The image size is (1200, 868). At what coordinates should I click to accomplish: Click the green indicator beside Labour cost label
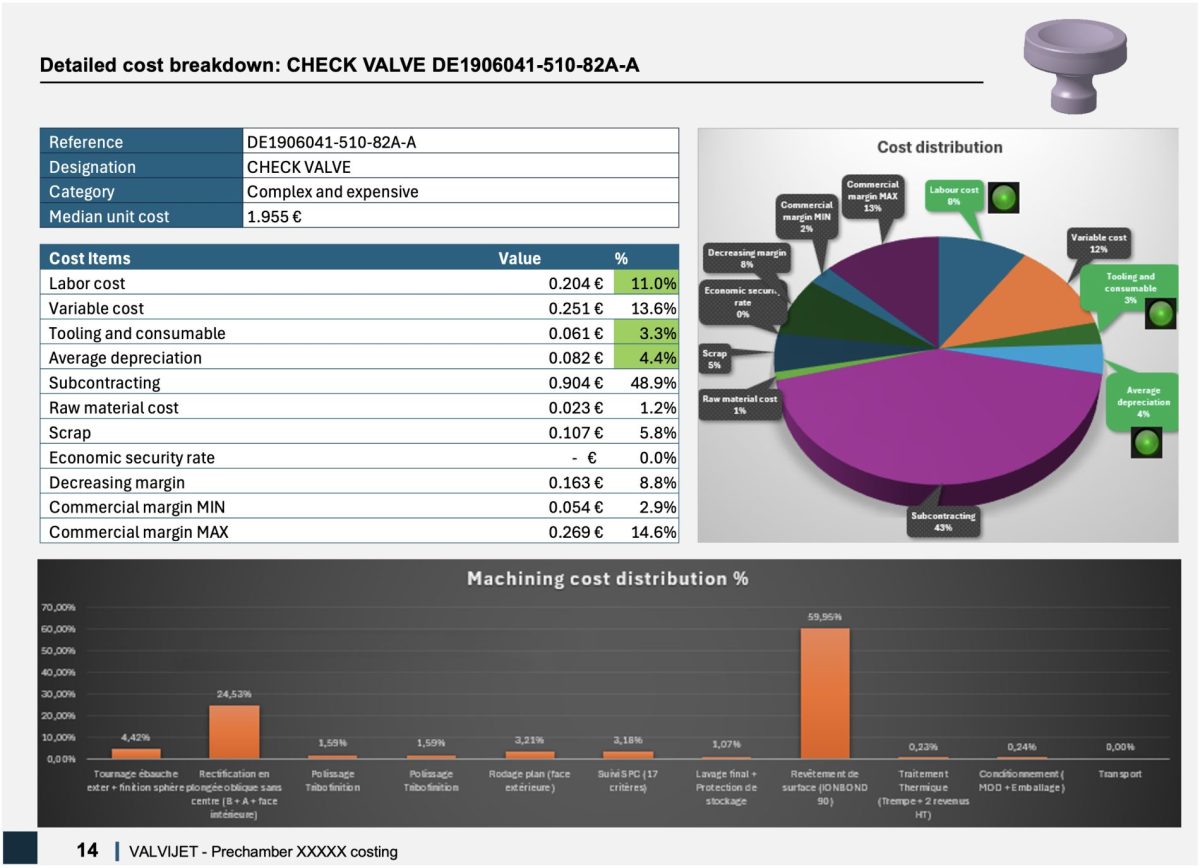[1004, 199]
